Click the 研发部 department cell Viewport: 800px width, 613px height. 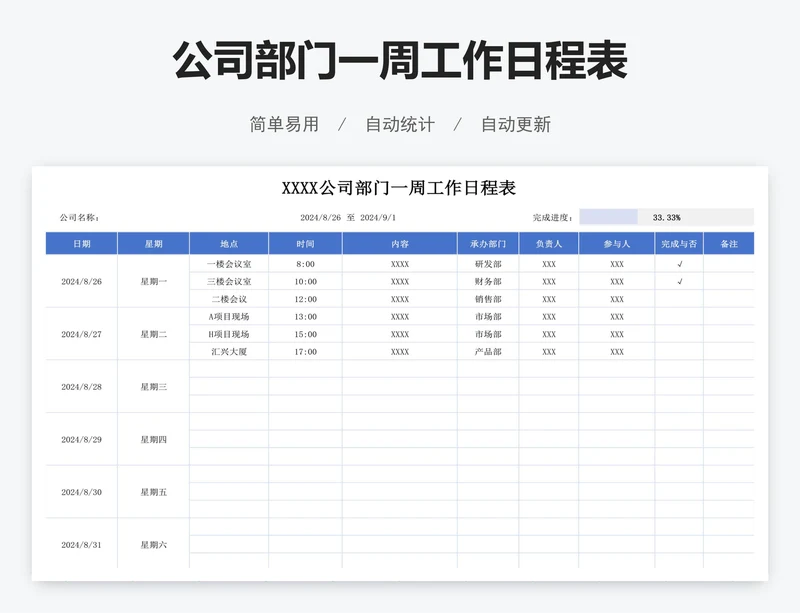point(488,264)
